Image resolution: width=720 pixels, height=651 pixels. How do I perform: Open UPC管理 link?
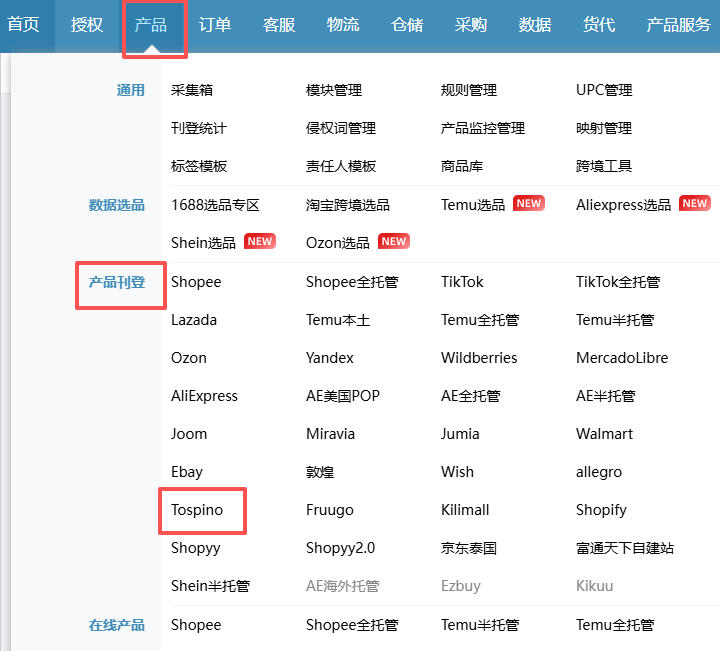(x=604, y=90)
